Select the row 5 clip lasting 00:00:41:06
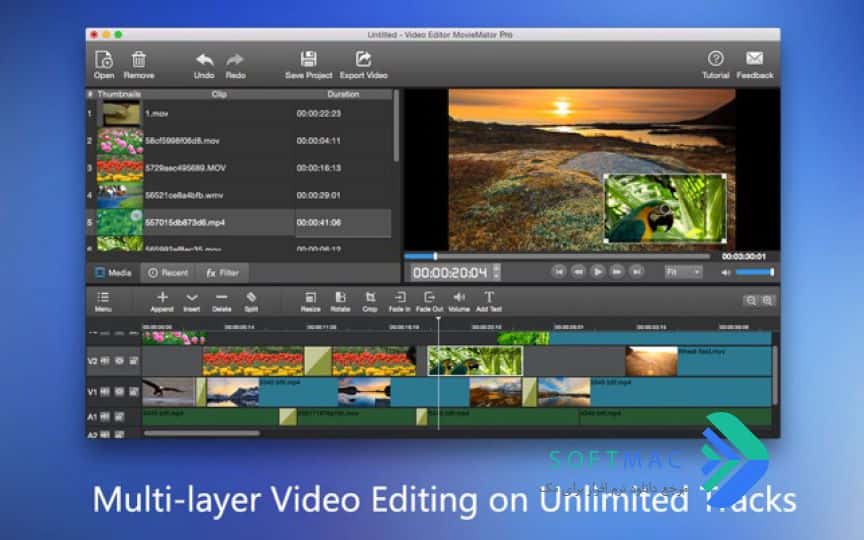864x540 pixels. pos(240,223)
